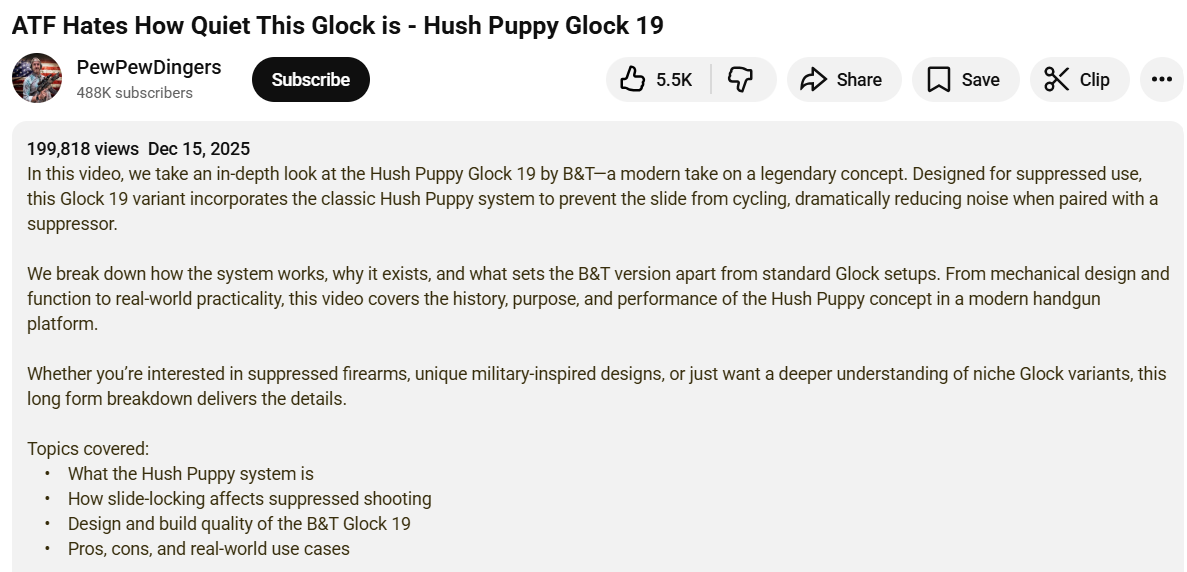Click the Share button label
Screen dimensions: 1187x572
pos(859,80)
